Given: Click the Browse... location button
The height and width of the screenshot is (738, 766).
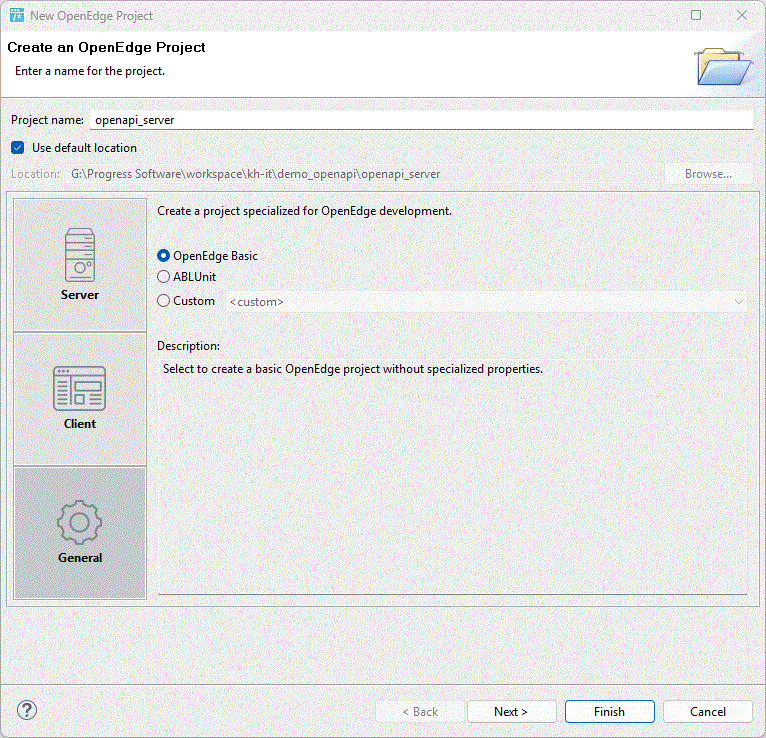Looking at the screenshot, I should coord(708,174).
